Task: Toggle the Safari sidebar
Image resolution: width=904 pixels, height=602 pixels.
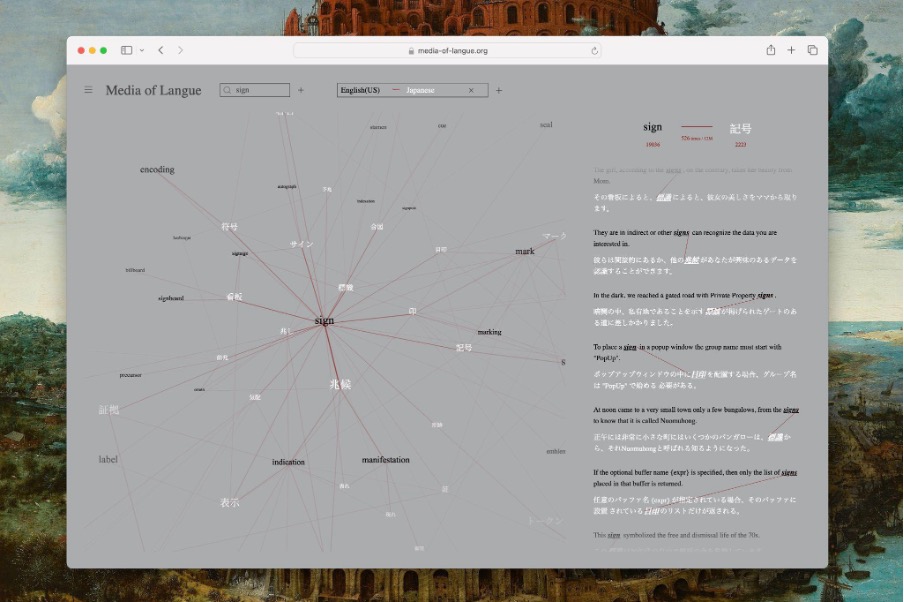Action: click(127, 50)
